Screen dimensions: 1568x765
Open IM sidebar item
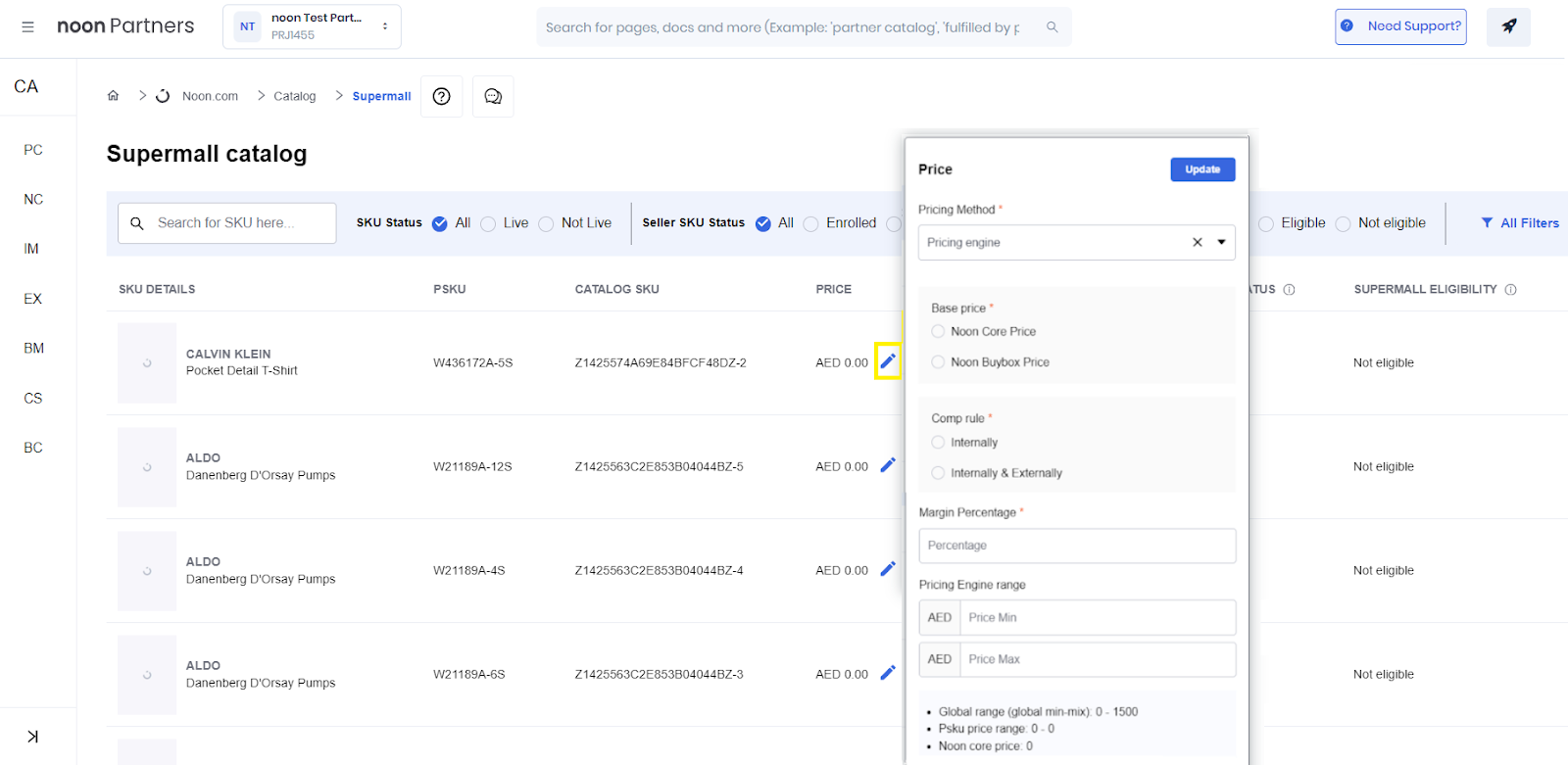31,249
